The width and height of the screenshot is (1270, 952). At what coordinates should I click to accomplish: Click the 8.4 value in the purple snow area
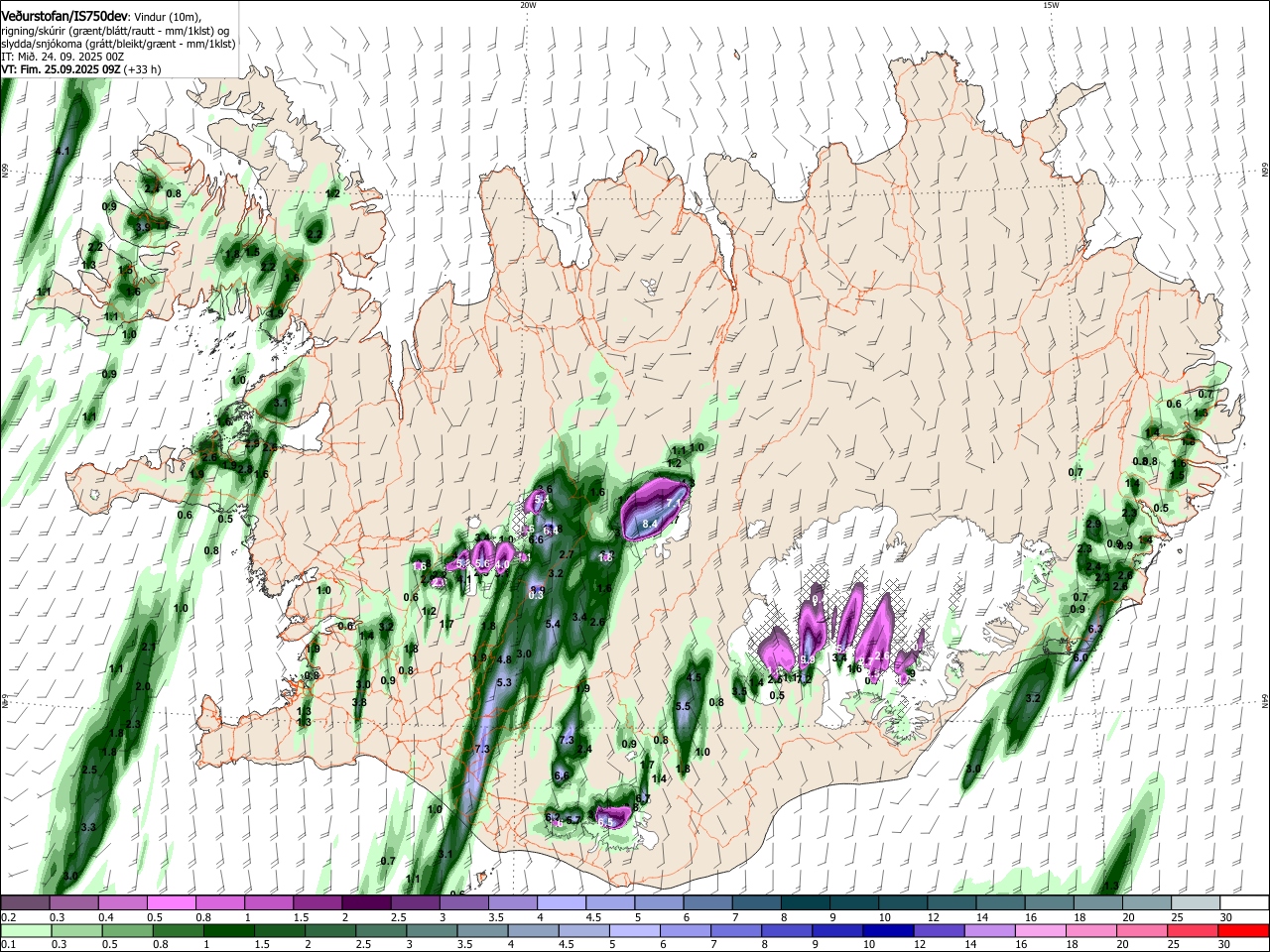pos(650,524)
